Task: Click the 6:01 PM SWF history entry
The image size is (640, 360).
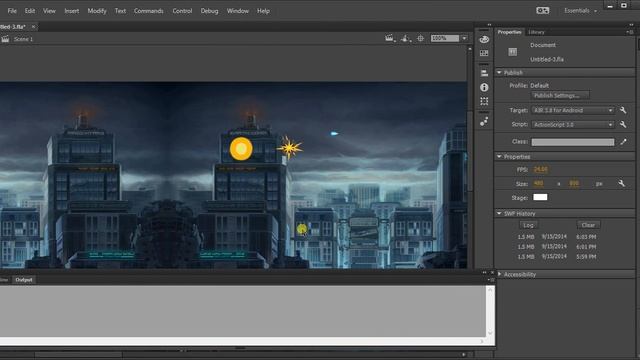Action: tap(557, 247)
